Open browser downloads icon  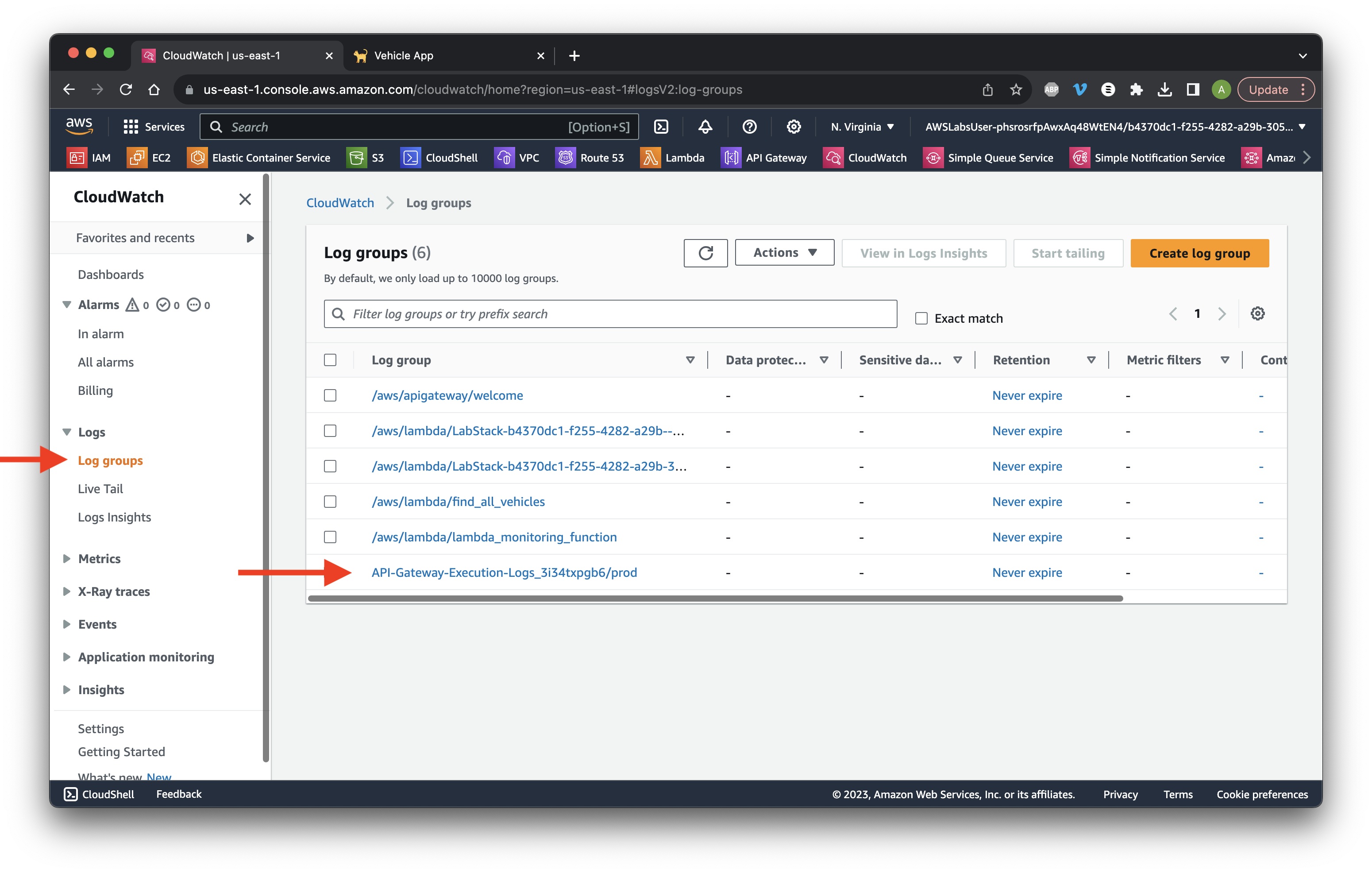click(x=1164, y=89)
